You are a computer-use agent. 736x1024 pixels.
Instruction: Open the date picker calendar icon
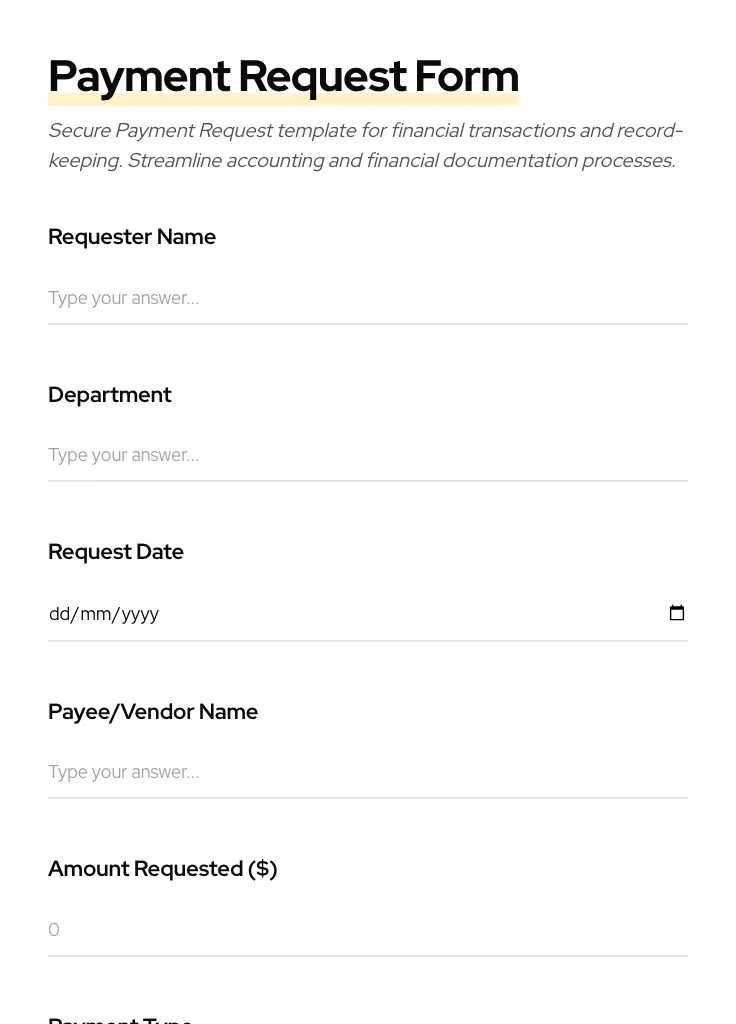[x=677, y=612]
